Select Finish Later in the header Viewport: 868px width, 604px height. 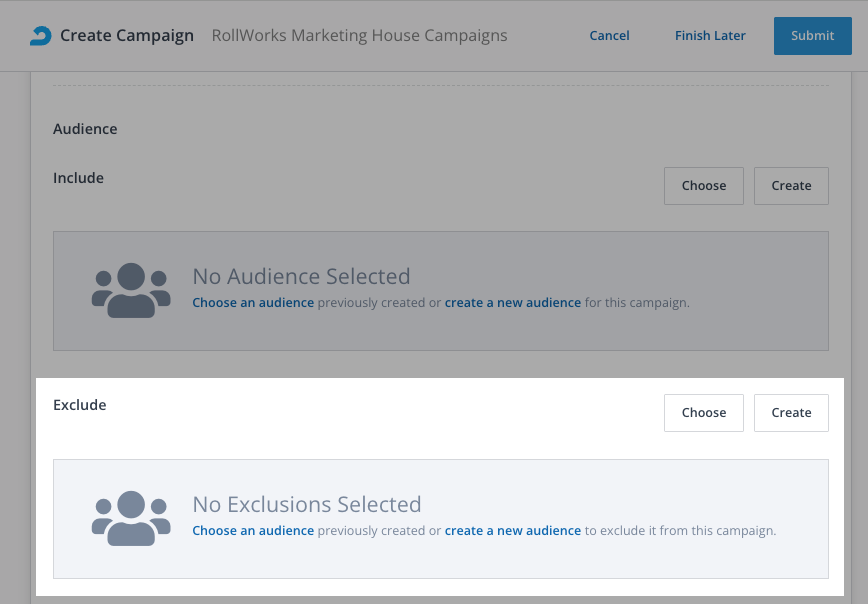point(710,36)
